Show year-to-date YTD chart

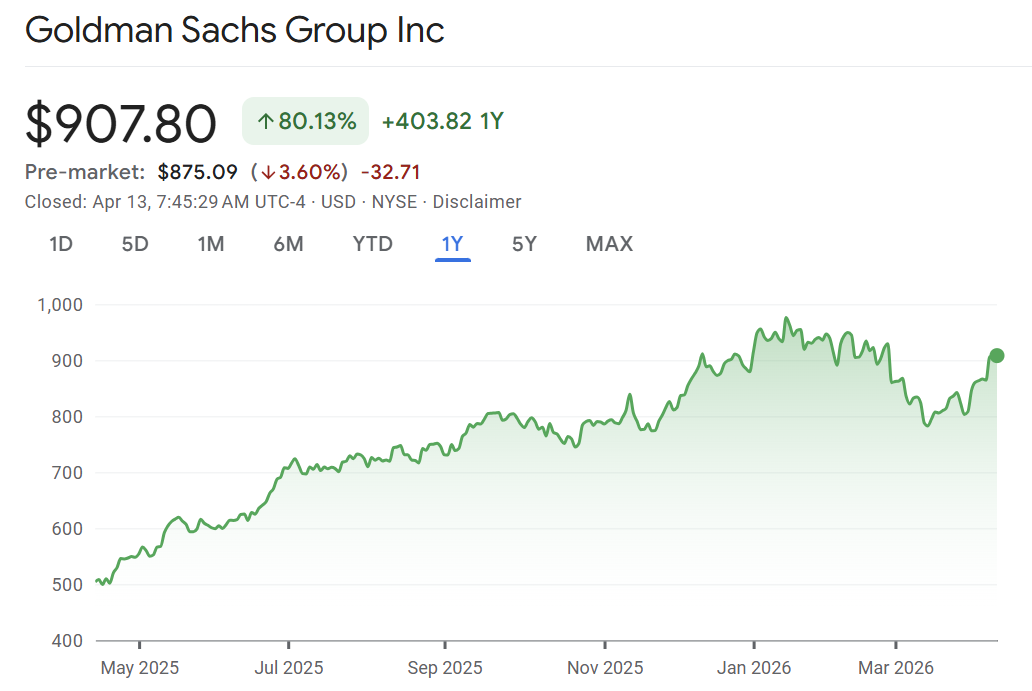[373, 244]
